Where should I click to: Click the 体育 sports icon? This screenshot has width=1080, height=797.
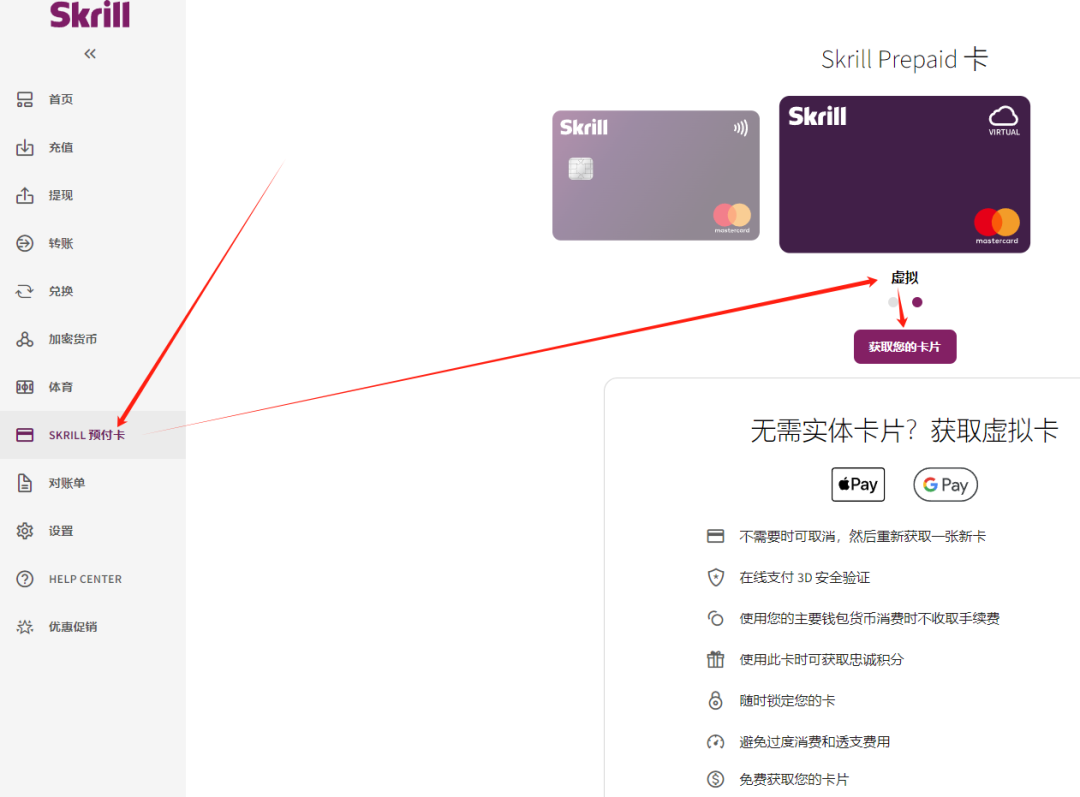tap(25, 387)
